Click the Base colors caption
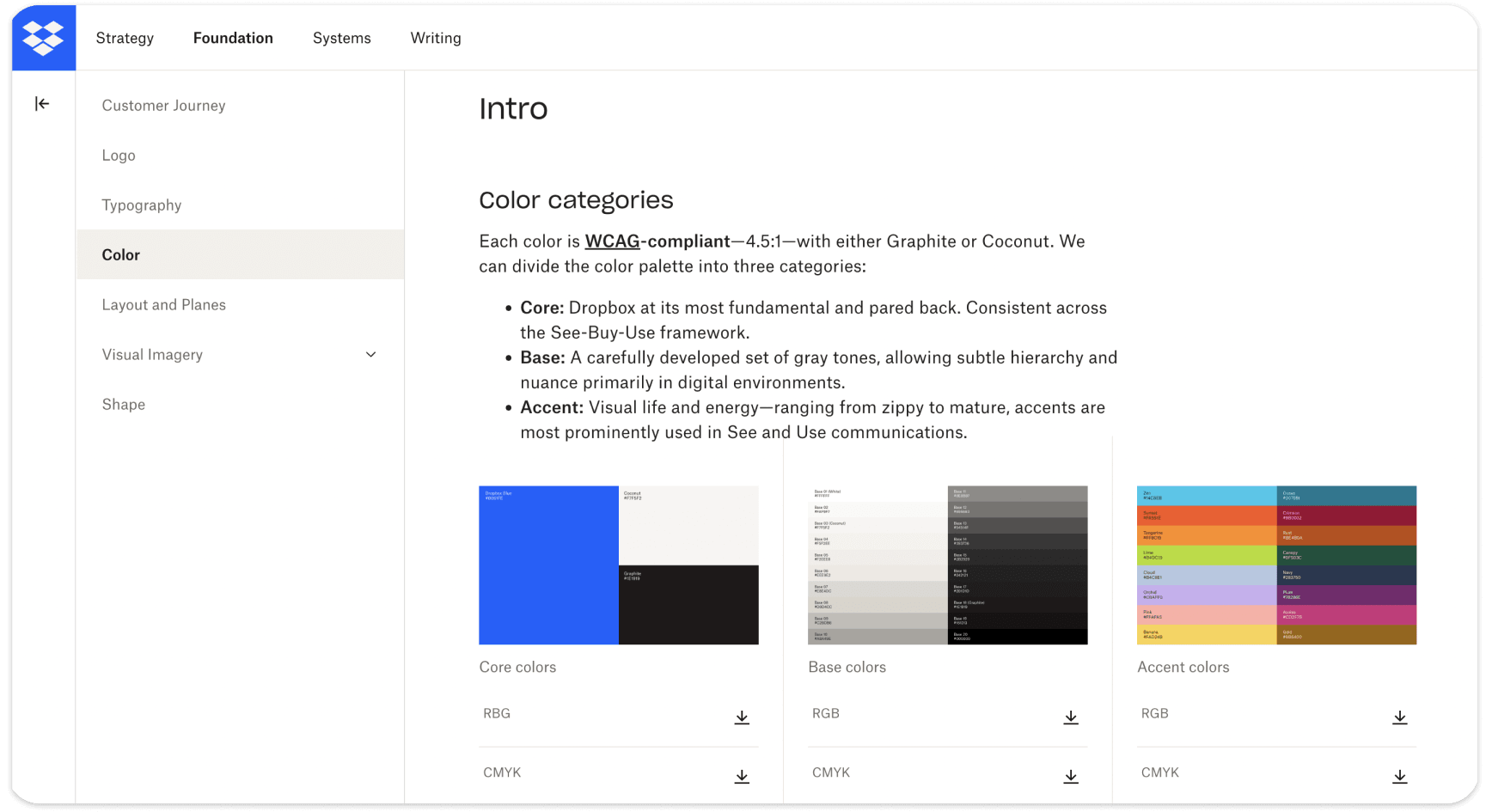The height and width of the screenshot is (812, 1486). [x=847, y=668]
